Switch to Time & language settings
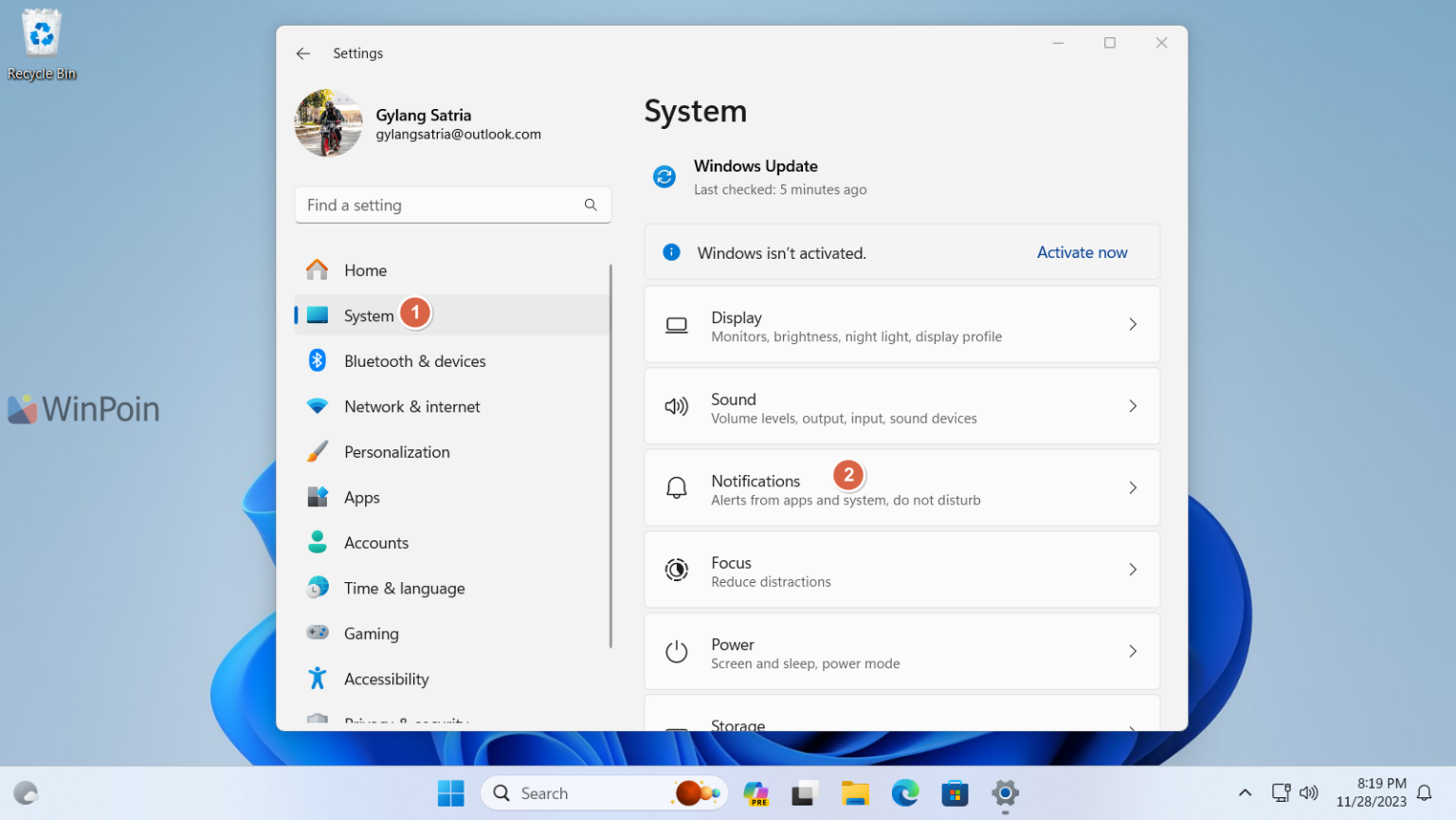 coord(404,588)
